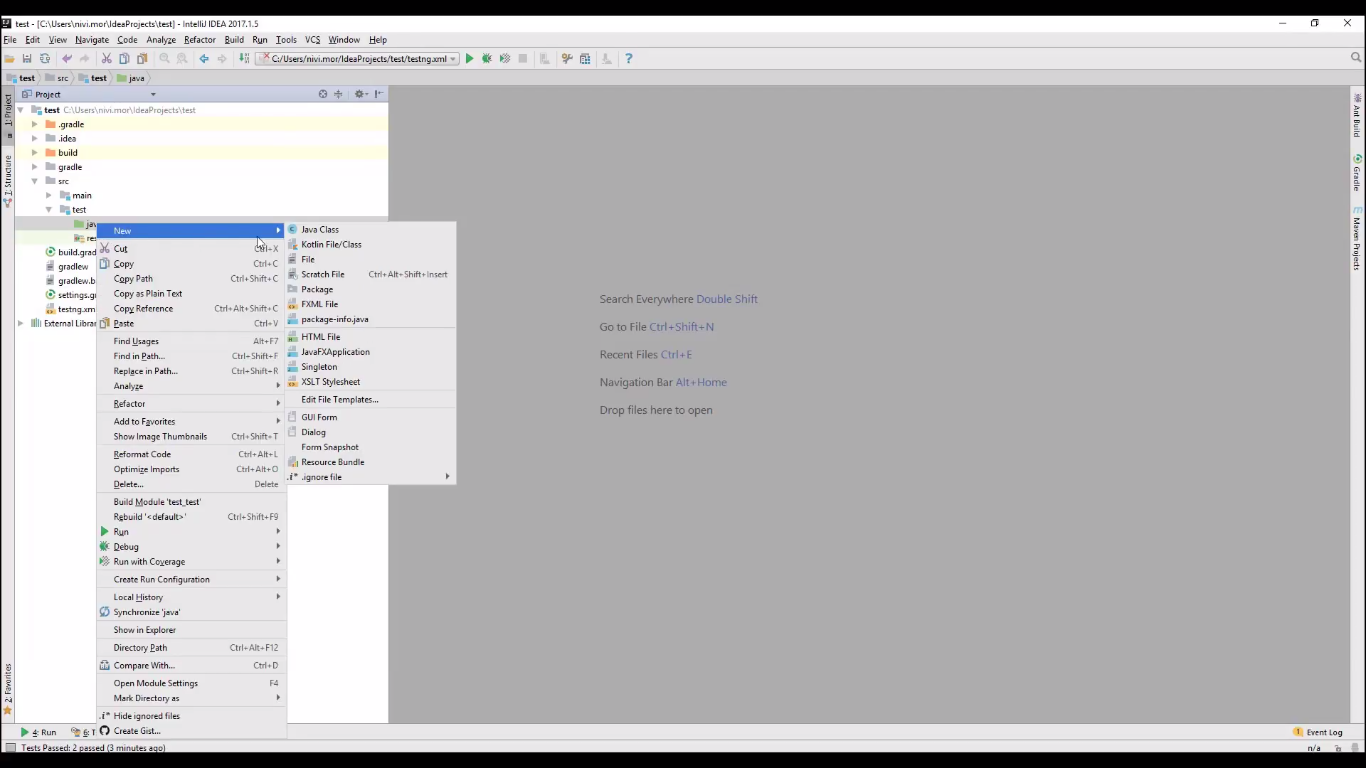Click the Back navigation arrow icon
The height and width of the screenshot is (768, 1366).
tap(204, 59)
